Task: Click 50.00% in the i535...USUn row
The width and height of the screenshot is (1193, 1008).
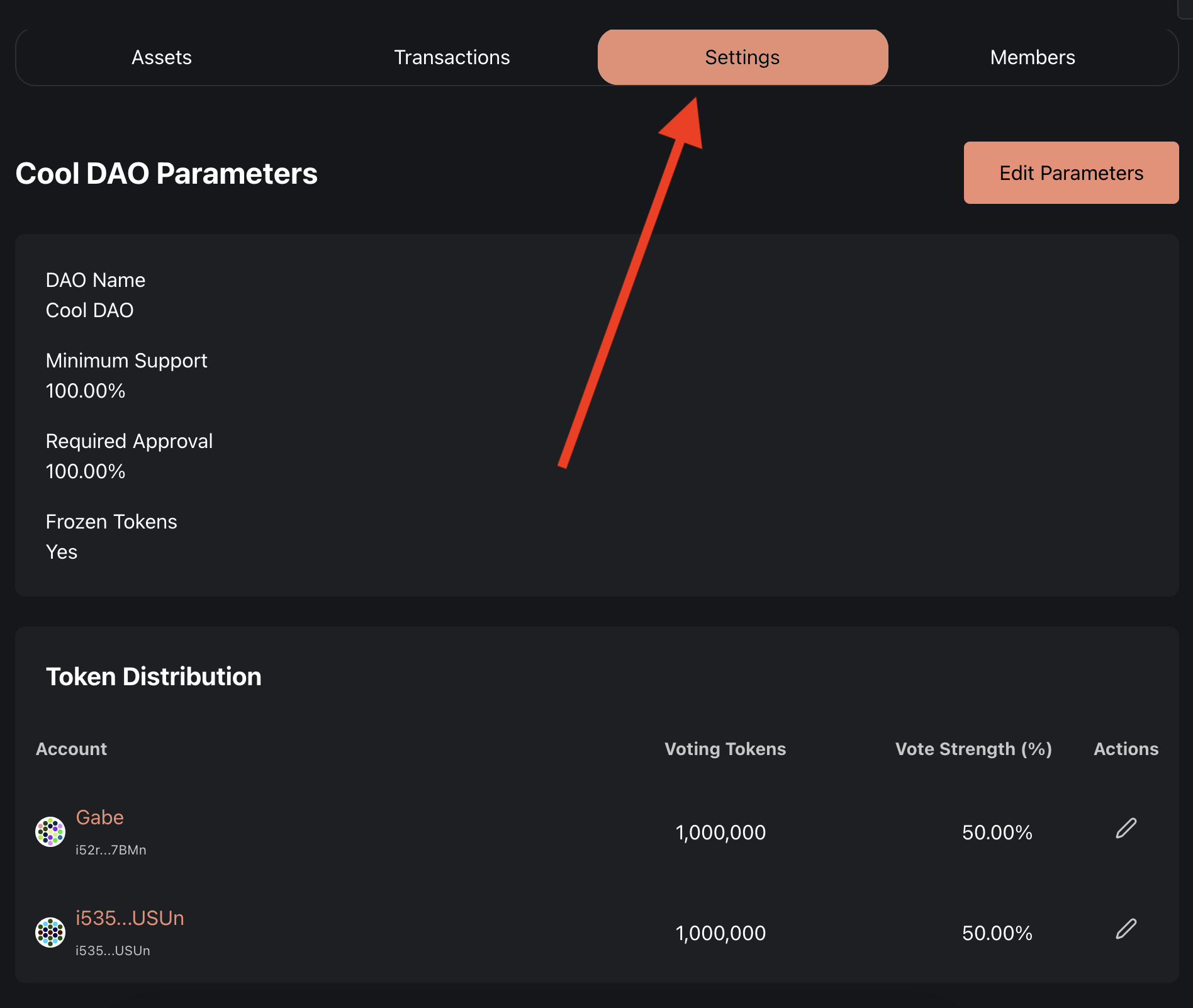Action: tap(997, 933)
